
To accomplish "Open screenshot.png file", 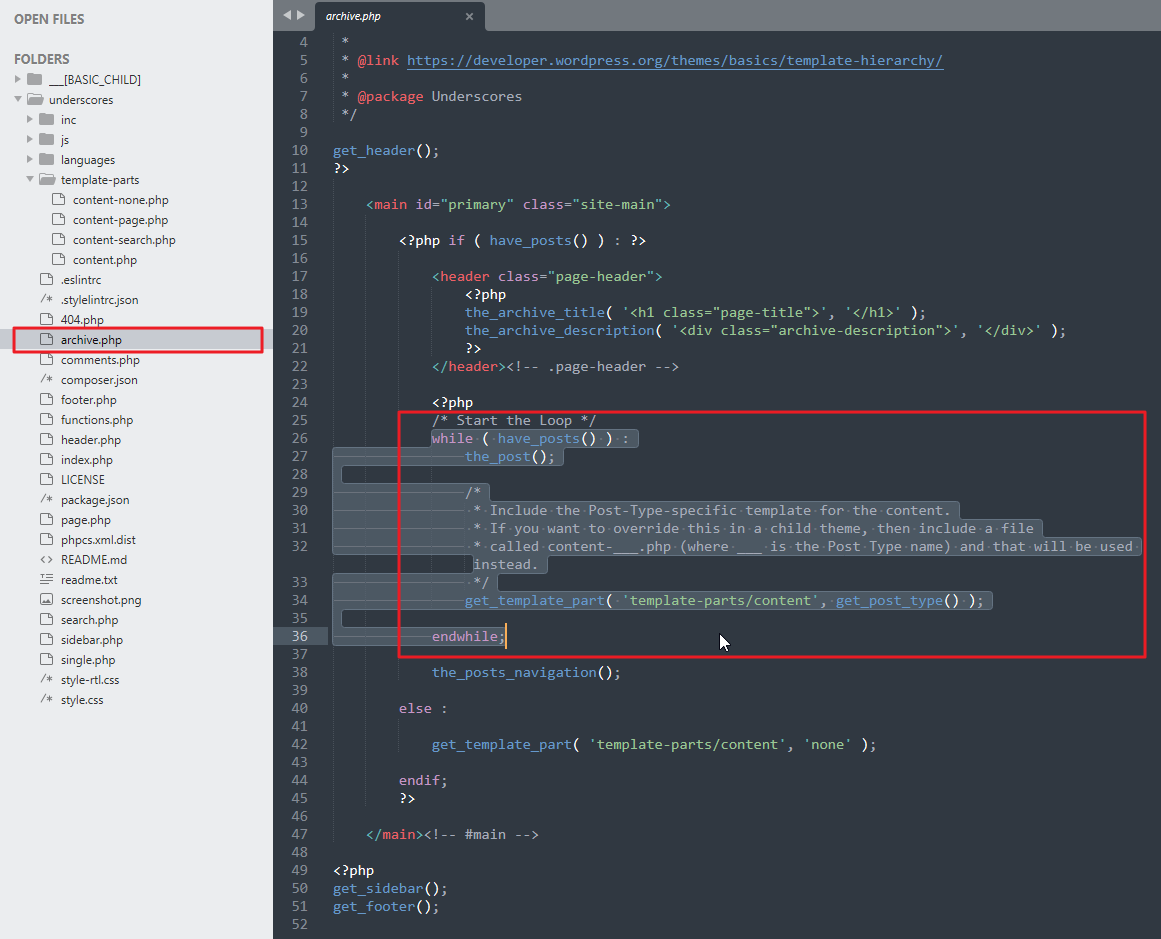I will click(x=101, y=600).
